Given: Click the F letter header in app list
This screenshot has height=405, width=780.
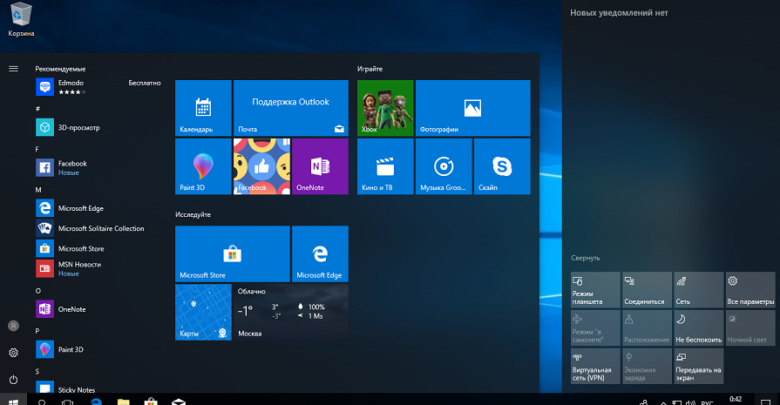Looking at the screenshot, I should pyautogui.click(x=37, y=149).
